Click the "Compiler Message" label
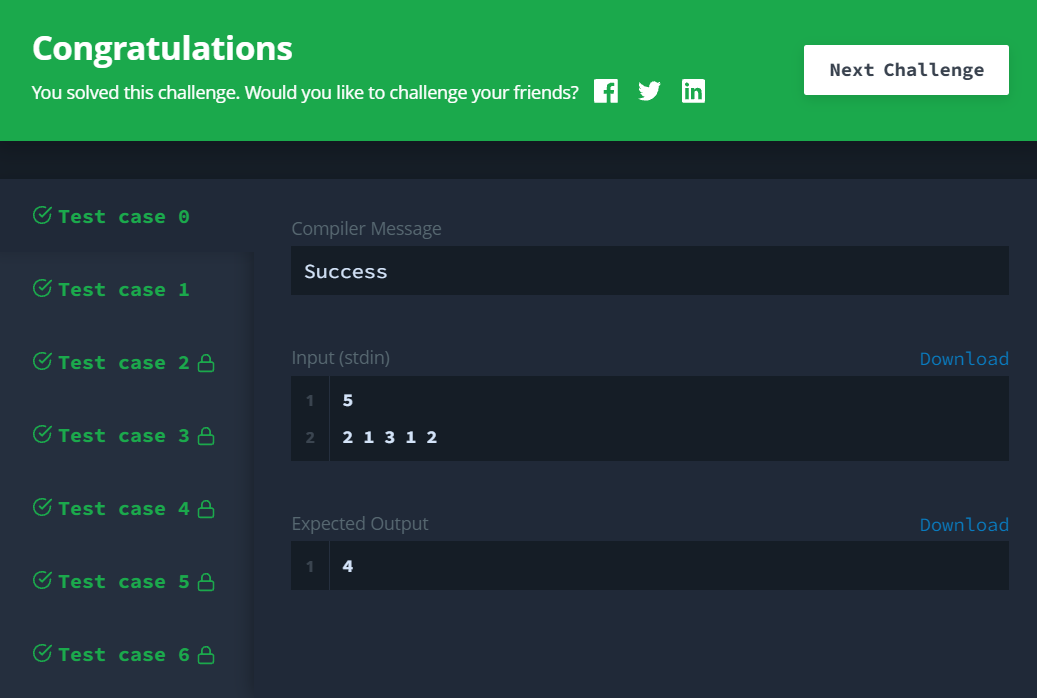The image size is (1037, 698). coord(366,228)
